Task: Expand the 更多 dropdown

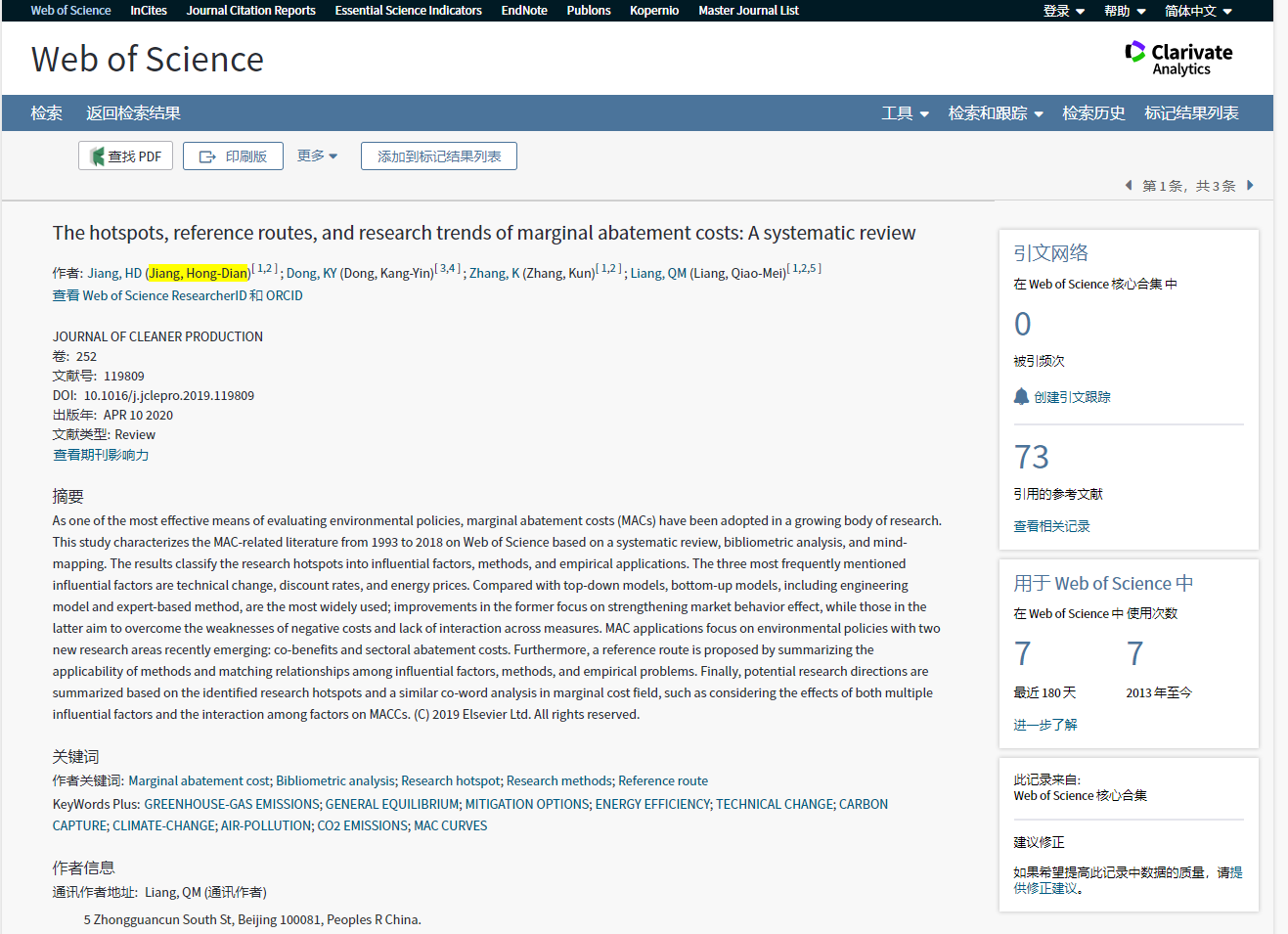Action: (317, 156)
